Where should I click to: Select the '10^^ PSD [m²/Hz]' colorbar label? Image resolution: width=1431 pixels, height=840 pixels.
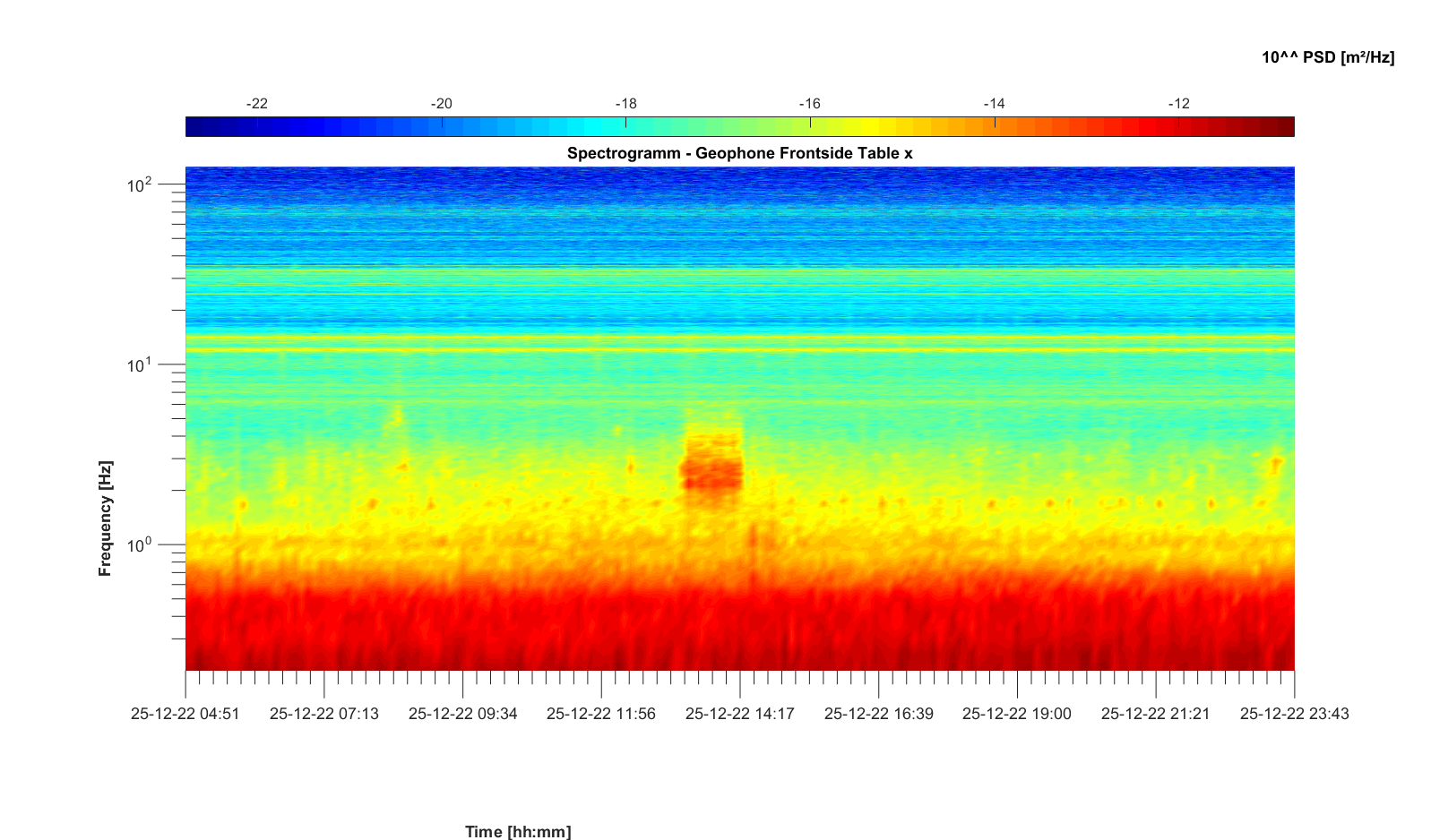click(1327, 57)
